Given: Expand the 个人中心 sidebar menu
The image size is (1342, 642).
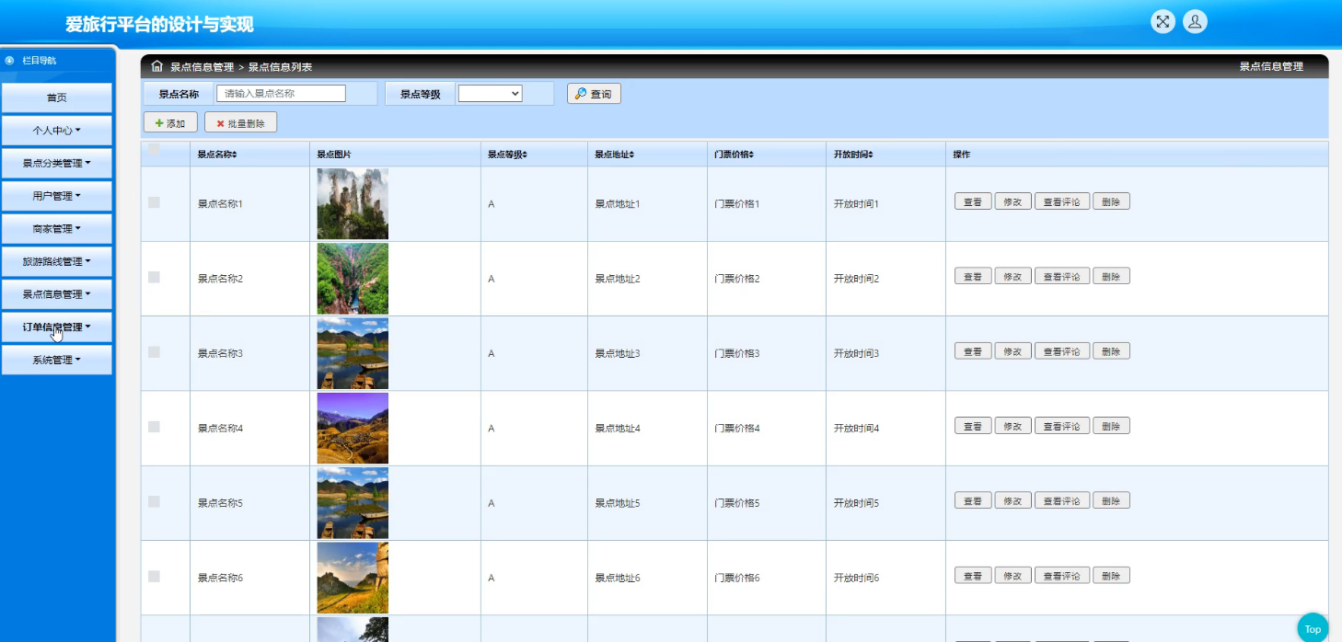Looking at the screenshot, I should tap(57, 130).
